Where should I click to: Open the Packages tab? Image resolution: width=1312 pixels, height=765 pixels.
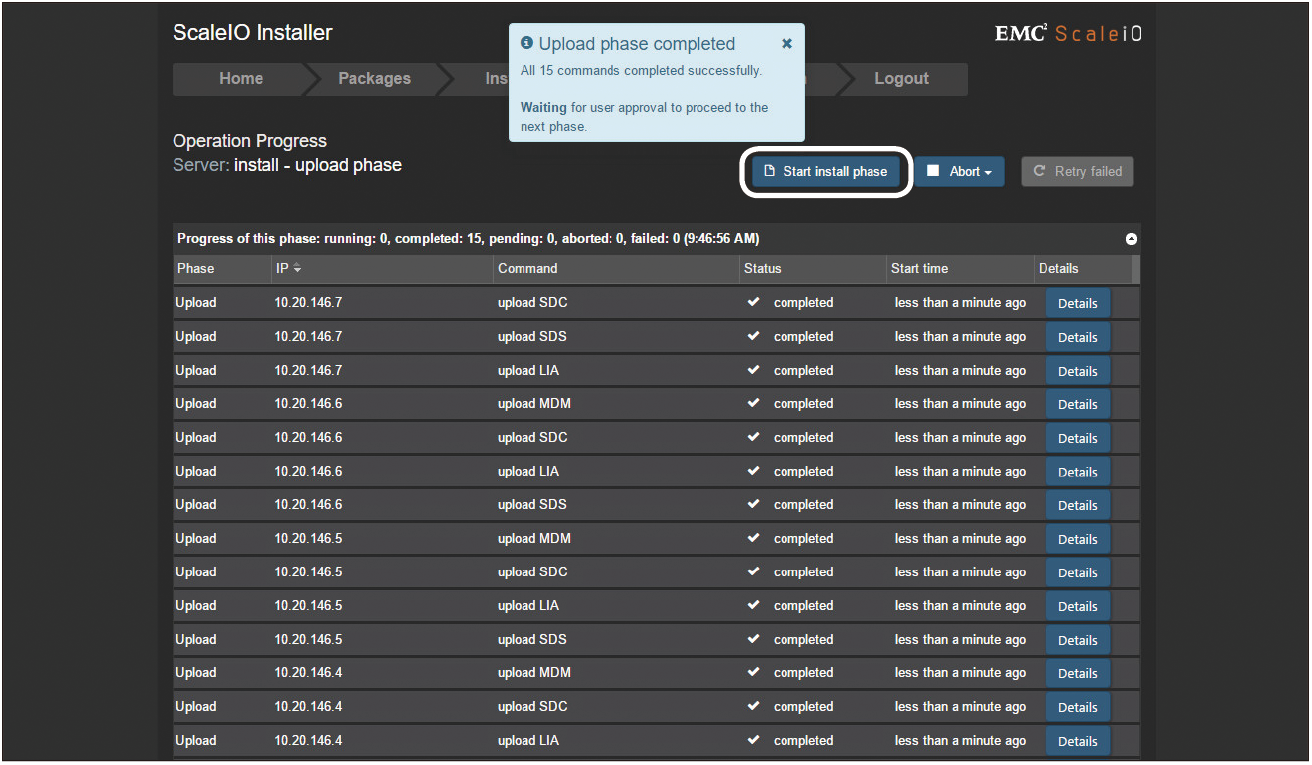[374, 79]
